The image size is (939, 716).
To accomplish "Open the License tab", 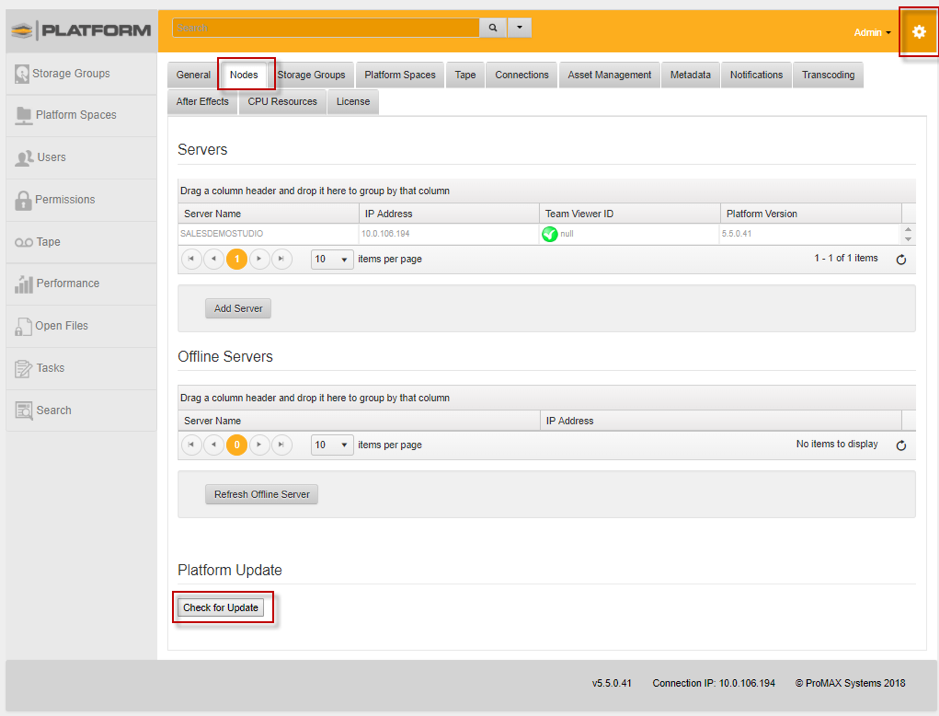I will pyautogui.click(x=352, y=101).
